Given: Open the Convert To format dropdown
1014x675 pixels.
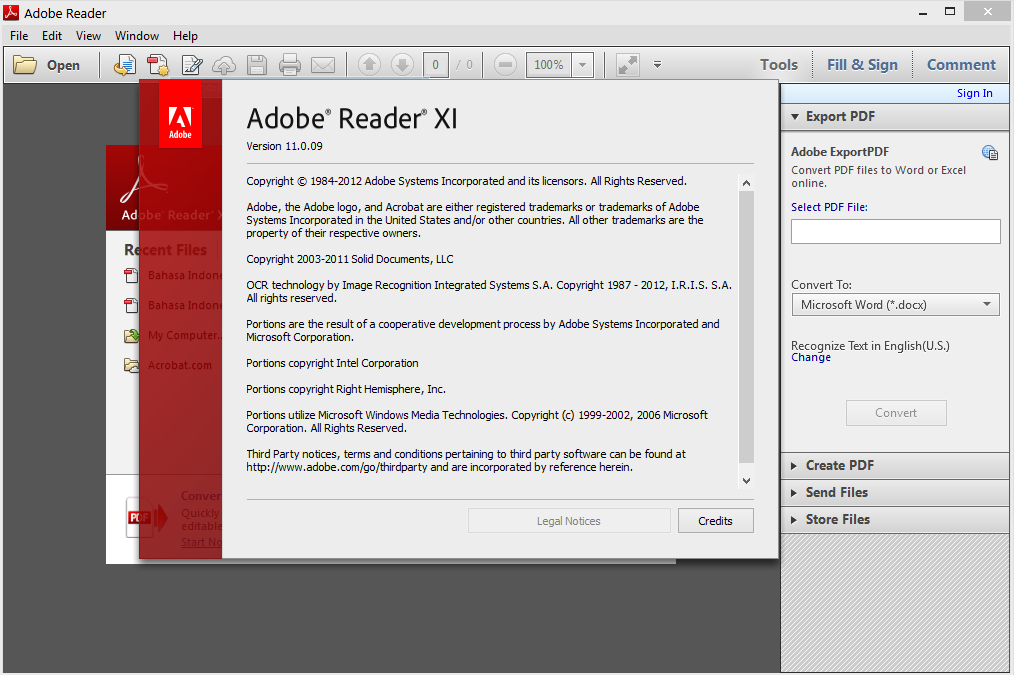Looking at the screenshot, I should [896, 305].
